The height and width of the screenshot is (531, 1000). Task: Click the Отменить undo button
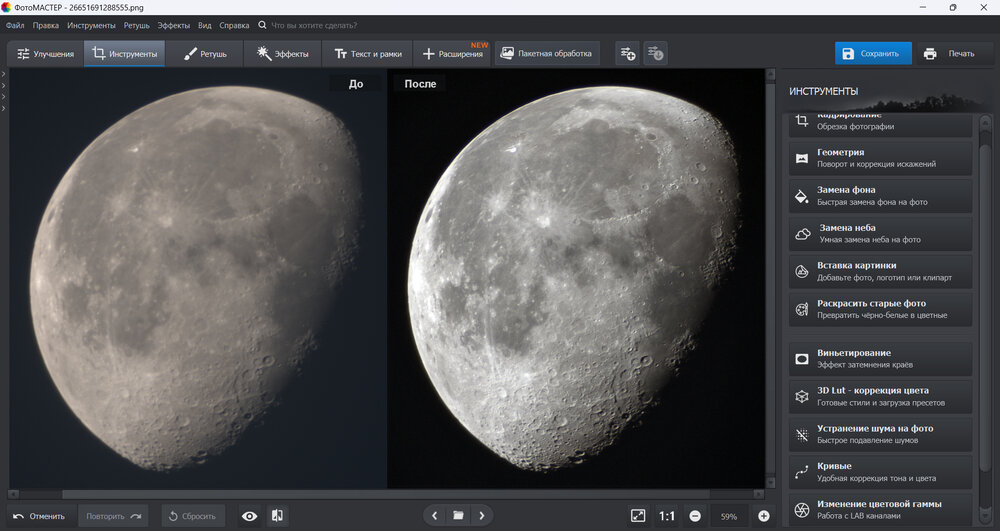tap(39, 516)
